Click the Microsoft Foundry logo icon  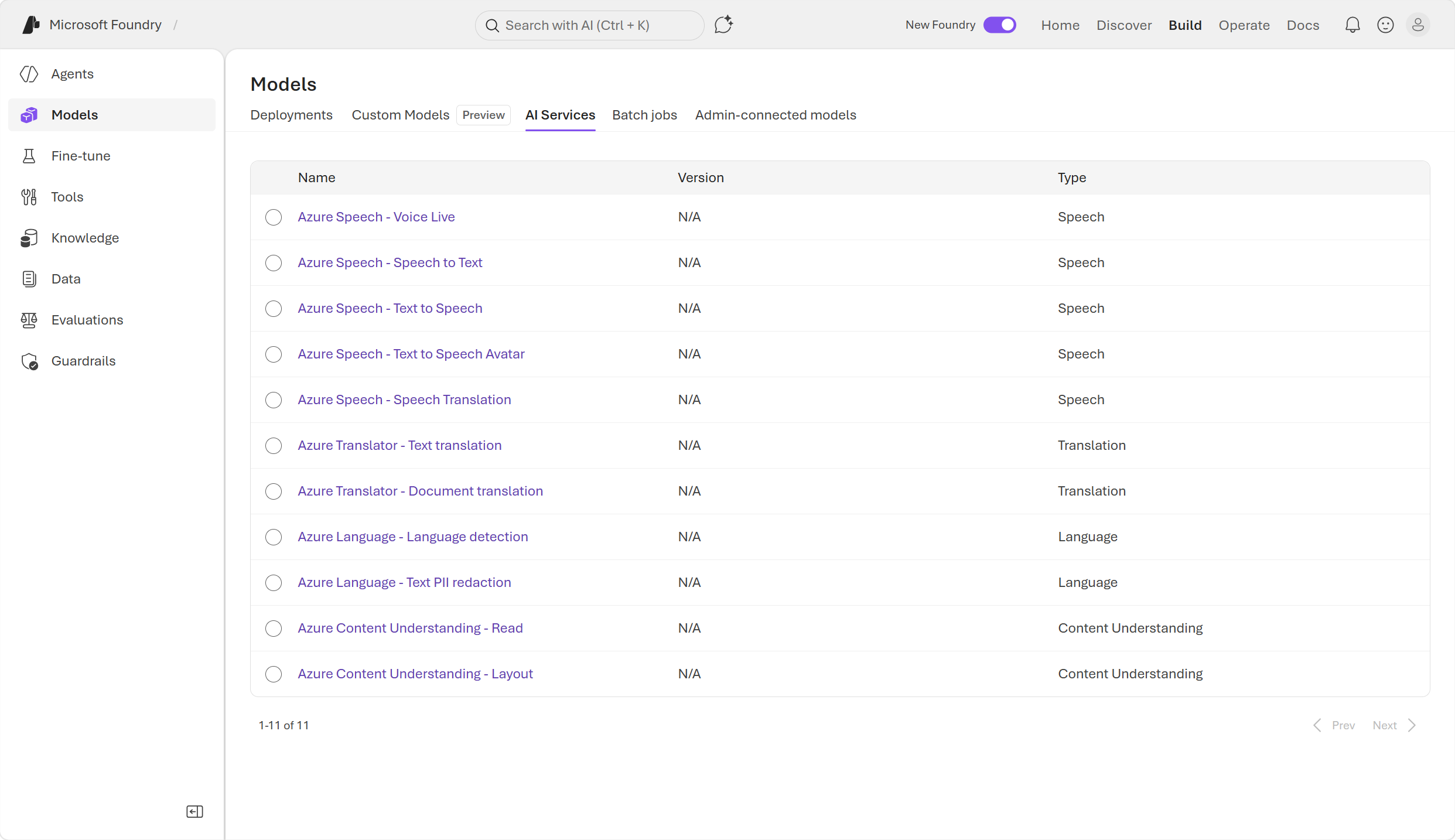[31, 25]
